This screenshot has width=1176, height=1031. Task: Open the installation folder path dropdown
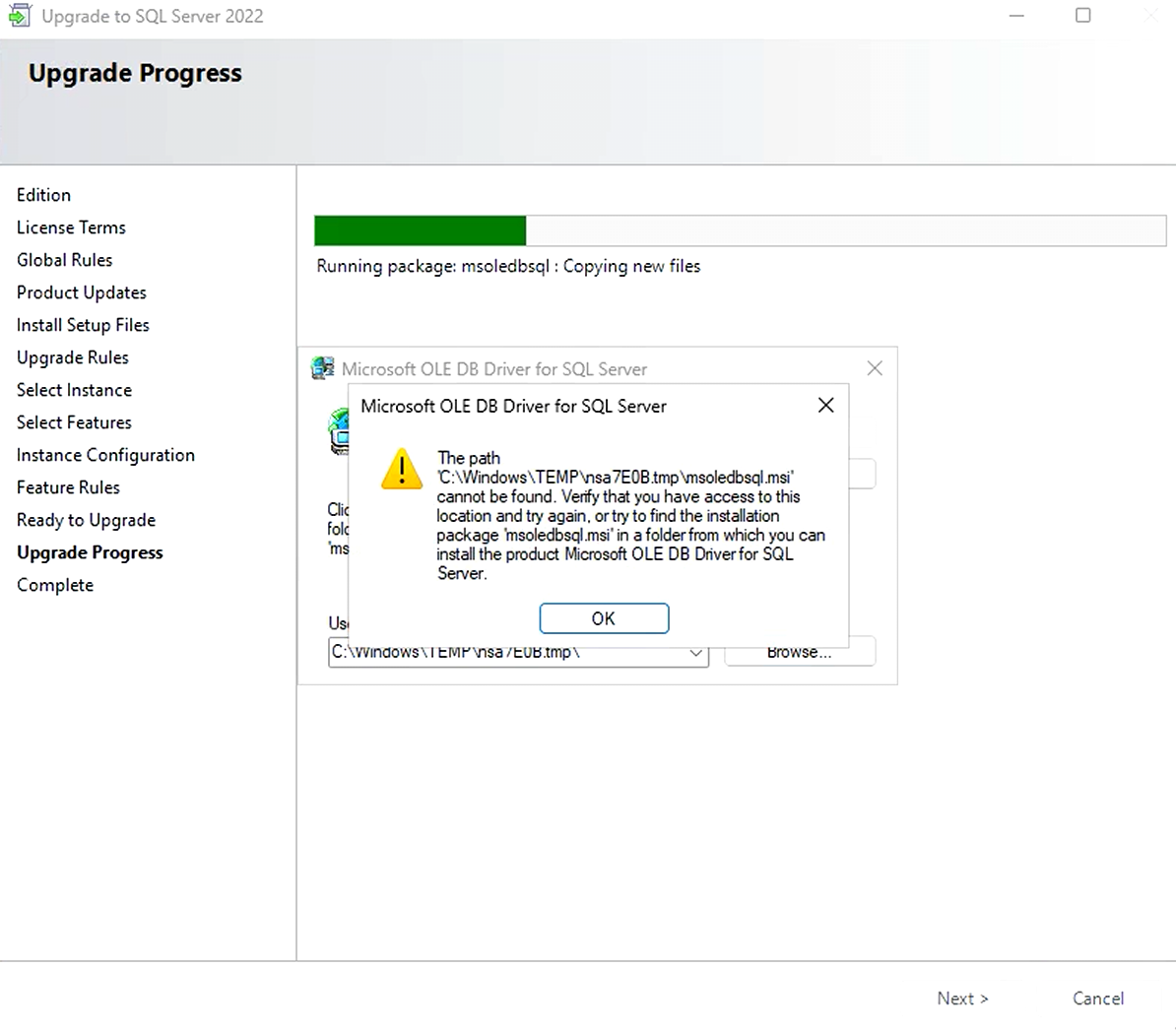pyautogui.click(x=696, y=651)
